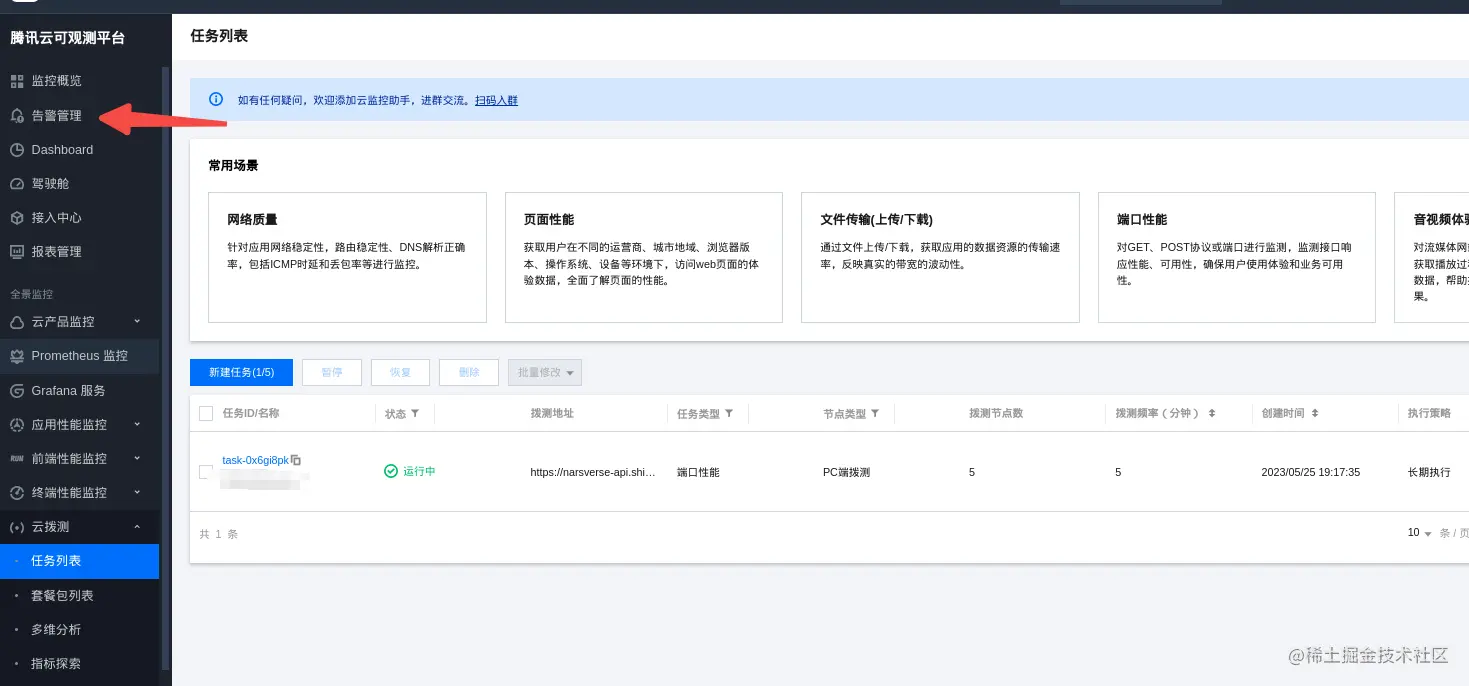This screenshot has width=1469, height=686.
Task: Click the 新建任务(1/5) button
Action: click(241, 372)
